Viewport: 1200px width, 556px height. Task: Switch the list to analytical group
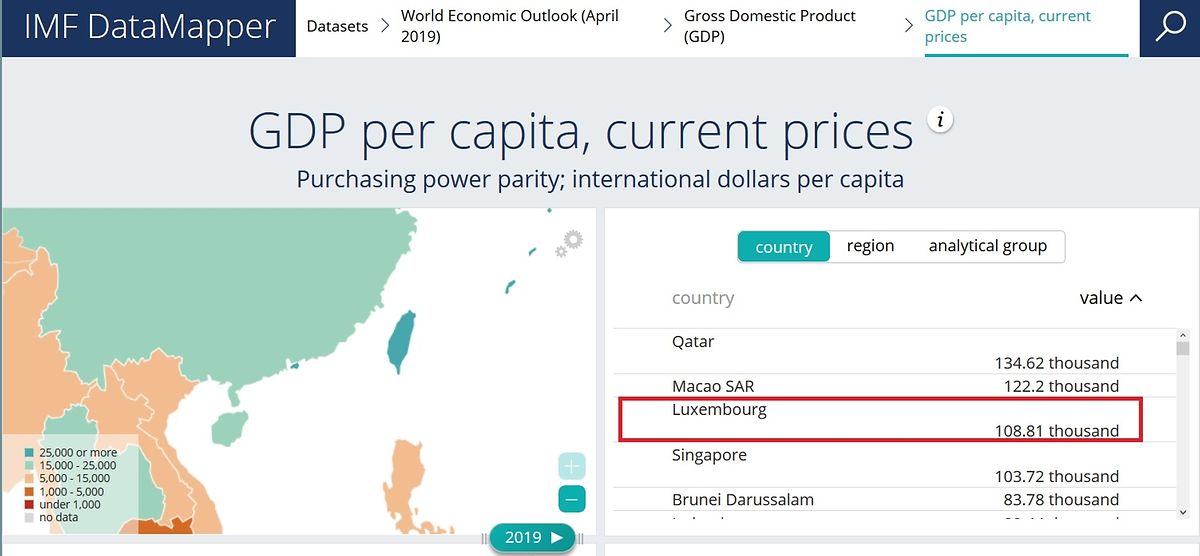click(x=987, y=246)
